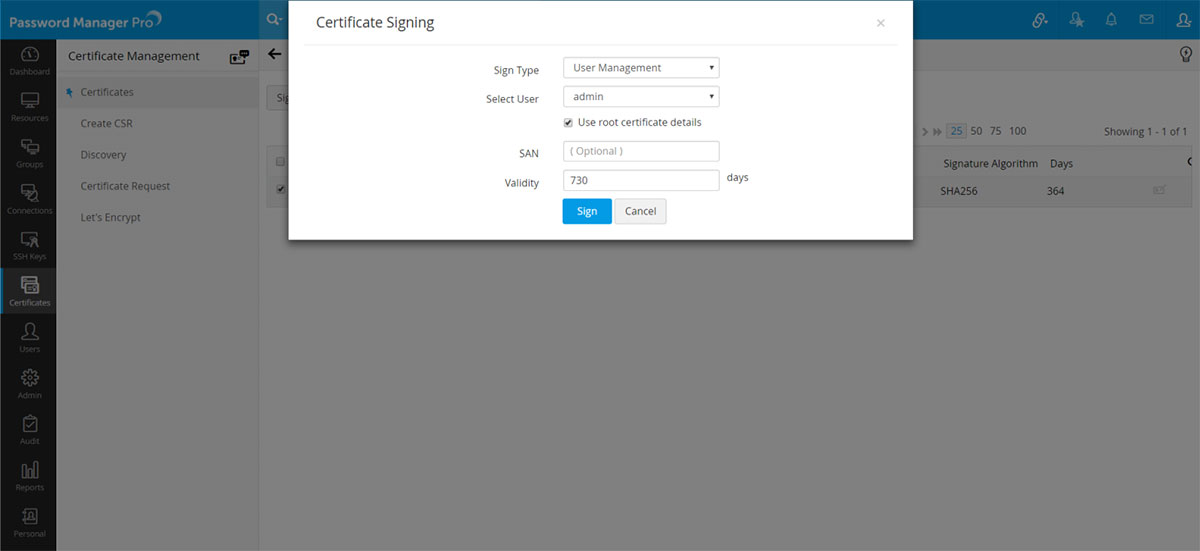Screen dimensions: 1200x551
Task: Show 100 rows per page
Action: 1017,131
